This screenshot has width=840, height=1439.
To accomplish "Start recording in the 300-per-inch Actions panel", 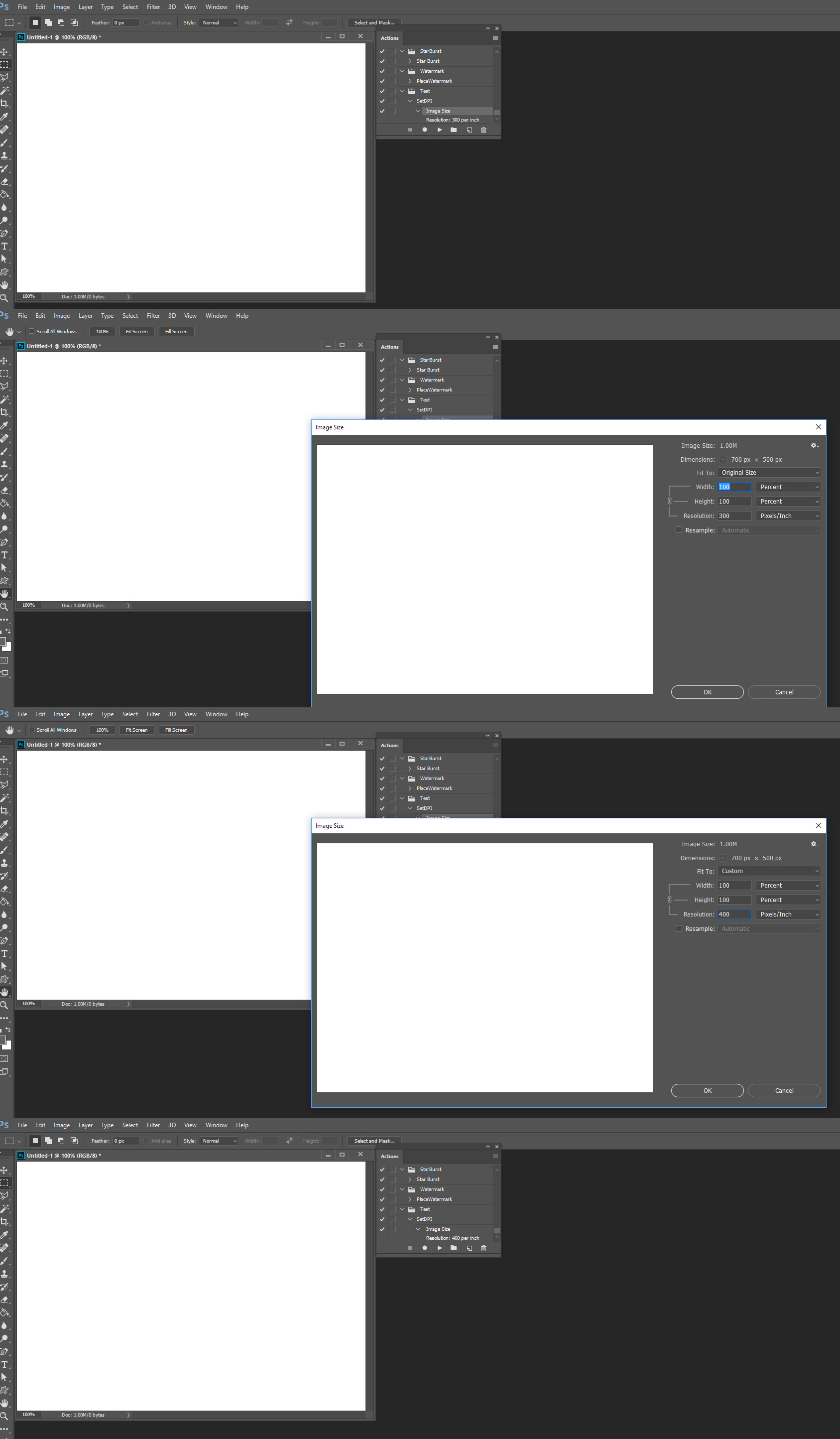I will [x=425, y=130].
